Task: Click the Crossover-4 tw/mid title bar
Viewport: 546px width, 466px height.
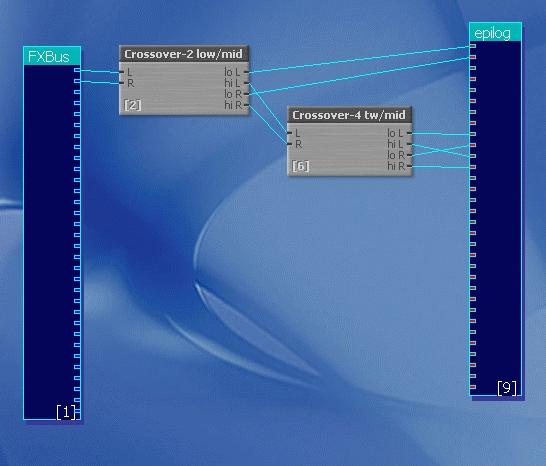Action: (x=349, y=115)
